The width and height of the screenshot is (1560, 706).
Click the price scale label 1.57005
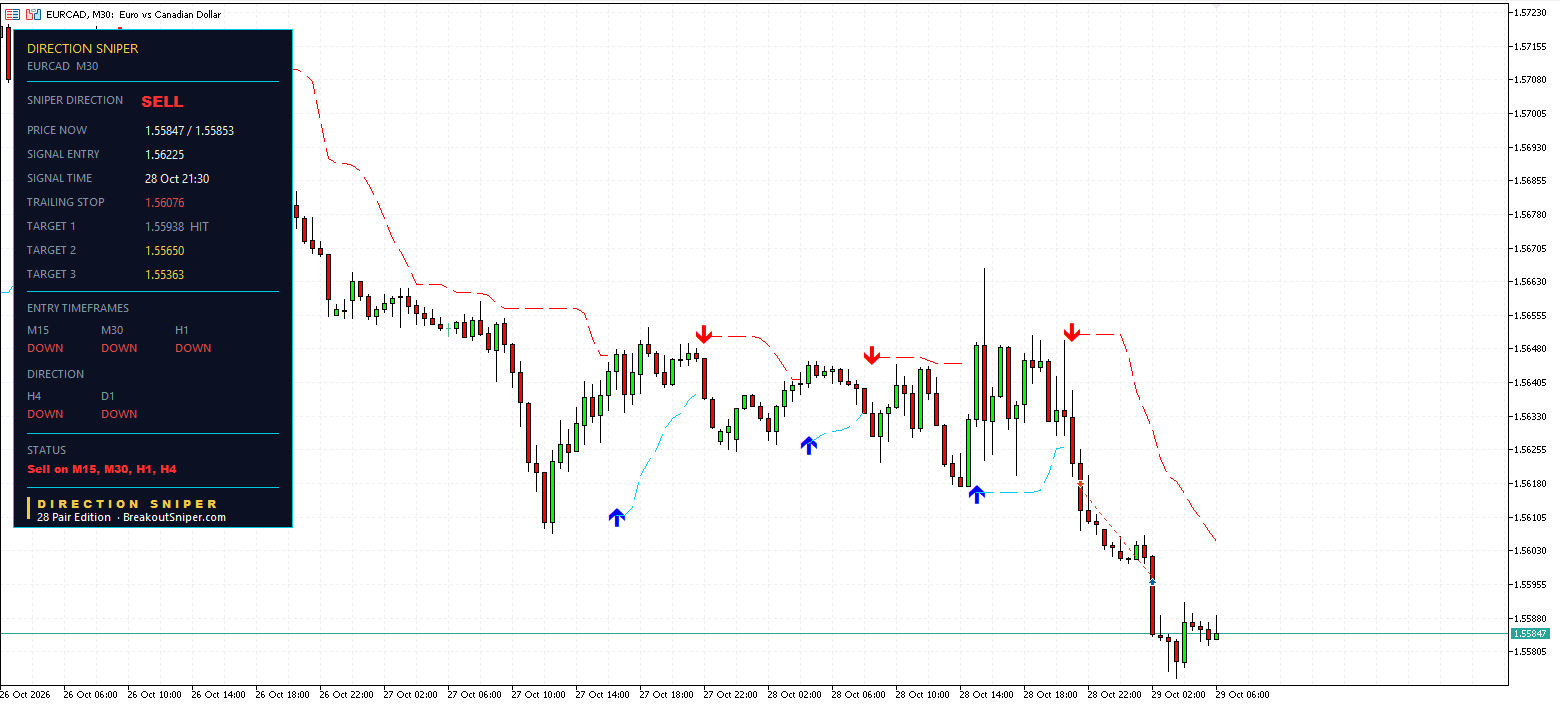click(1531, 114)
